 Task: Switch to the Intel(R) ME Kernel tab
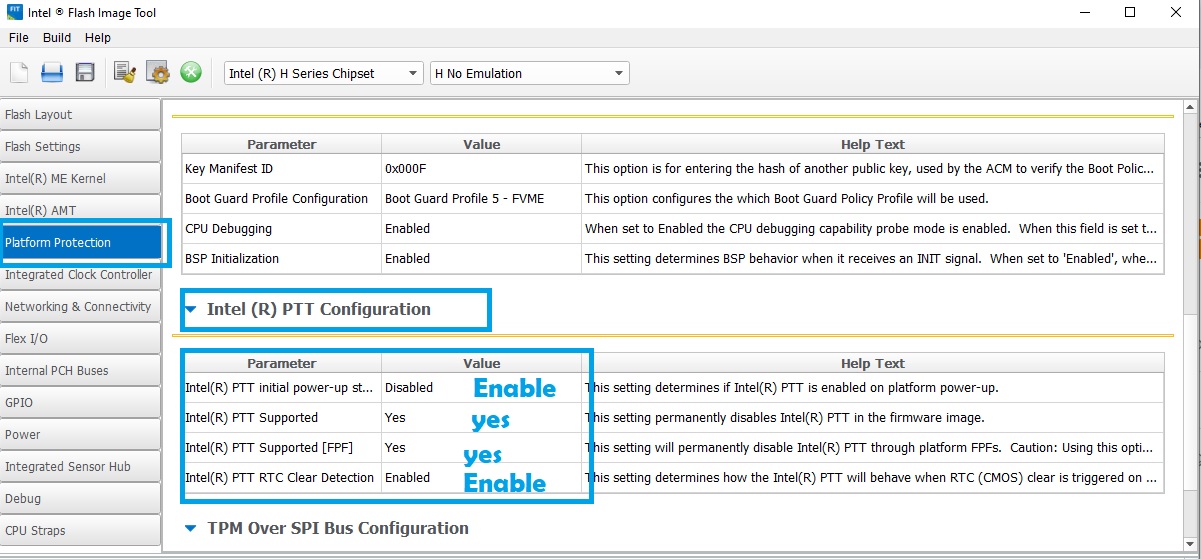(x=80, y=178)
